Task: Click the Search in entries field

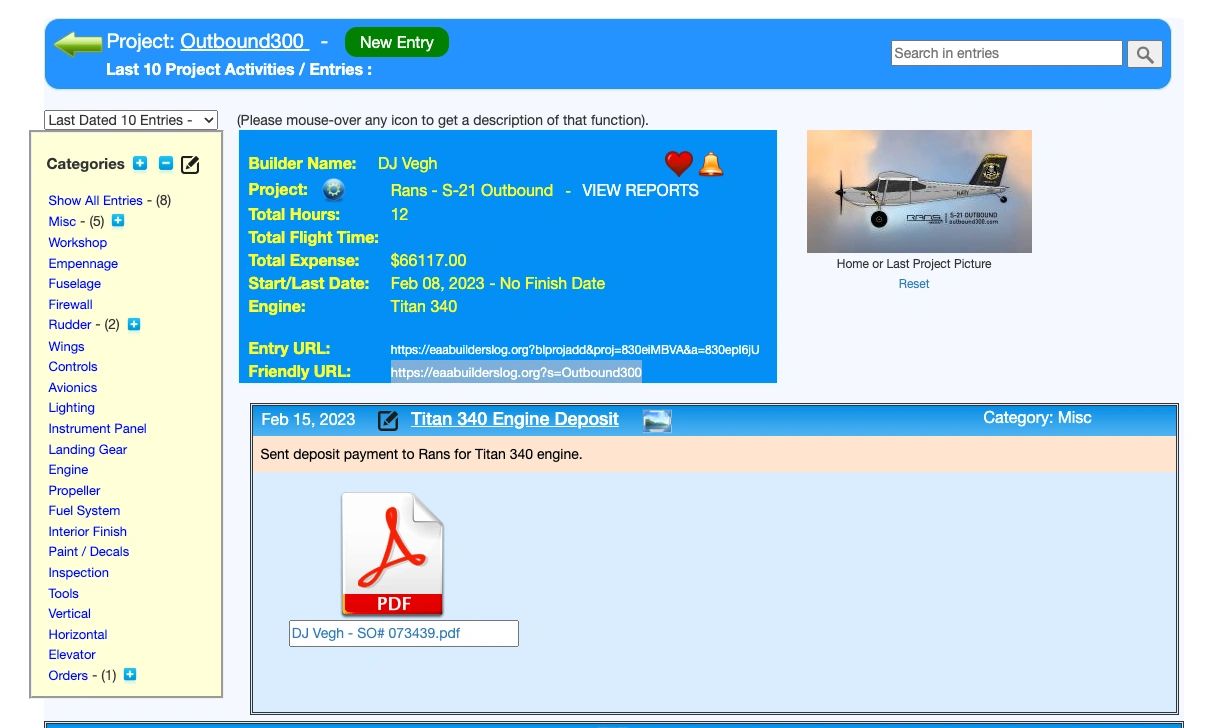Action: coord(1006,54)
